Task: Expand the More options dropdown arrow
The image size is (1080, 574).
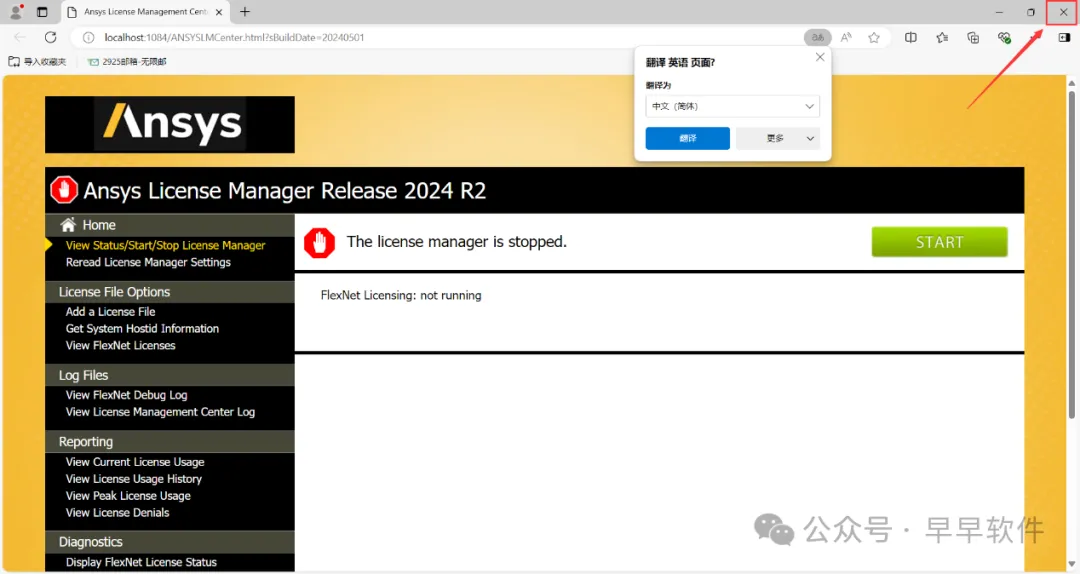Action: coord(810,139)
